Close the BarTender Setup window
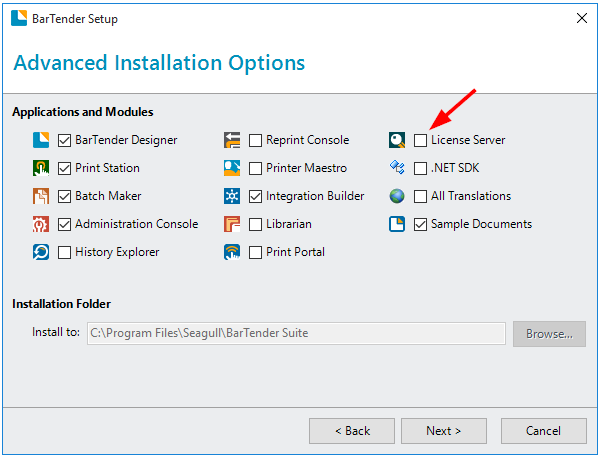 (x=582, y=18)
